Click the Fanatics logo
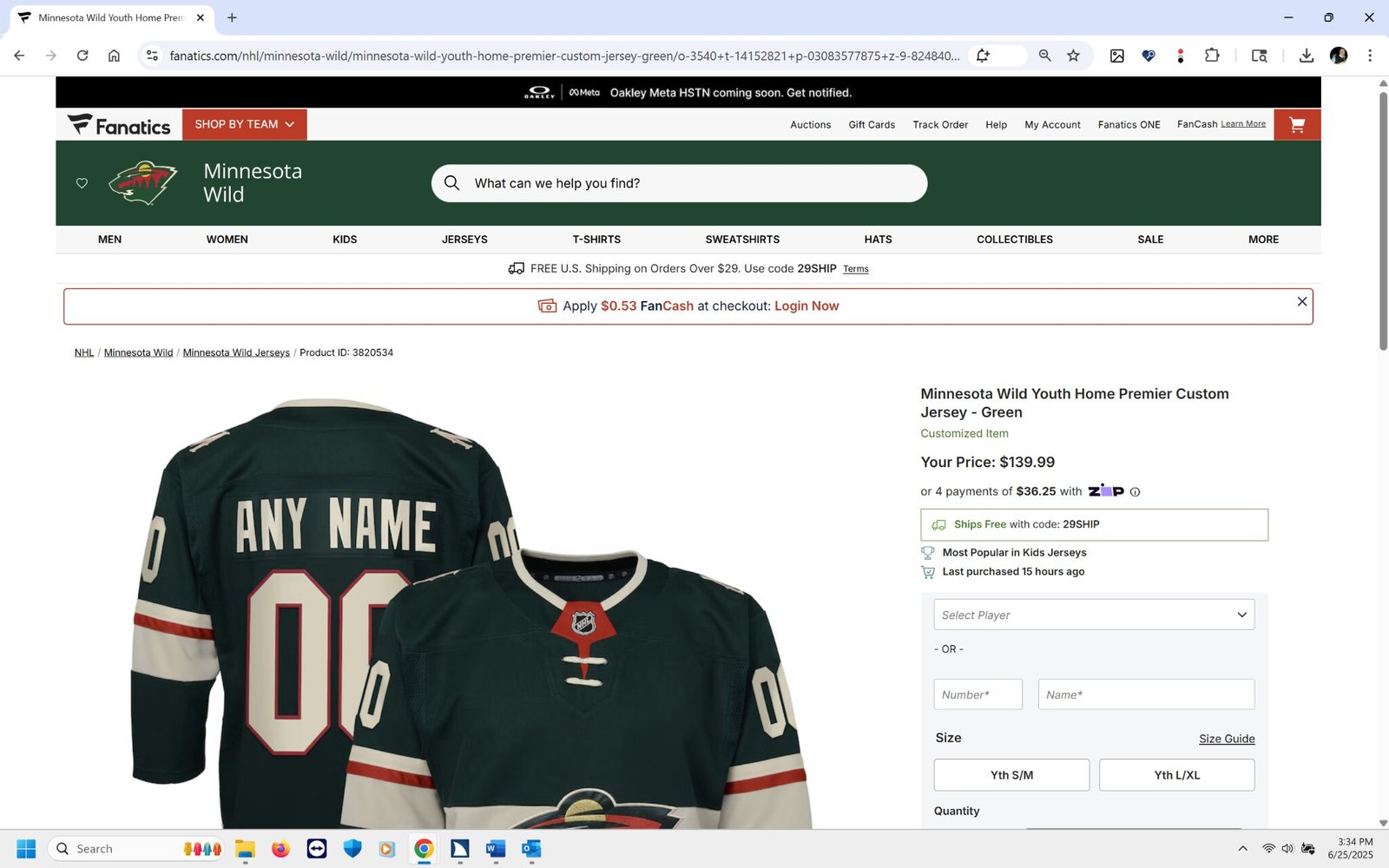Image resolution: width=1389 pixels, height=868 pixels. [119, 125]
